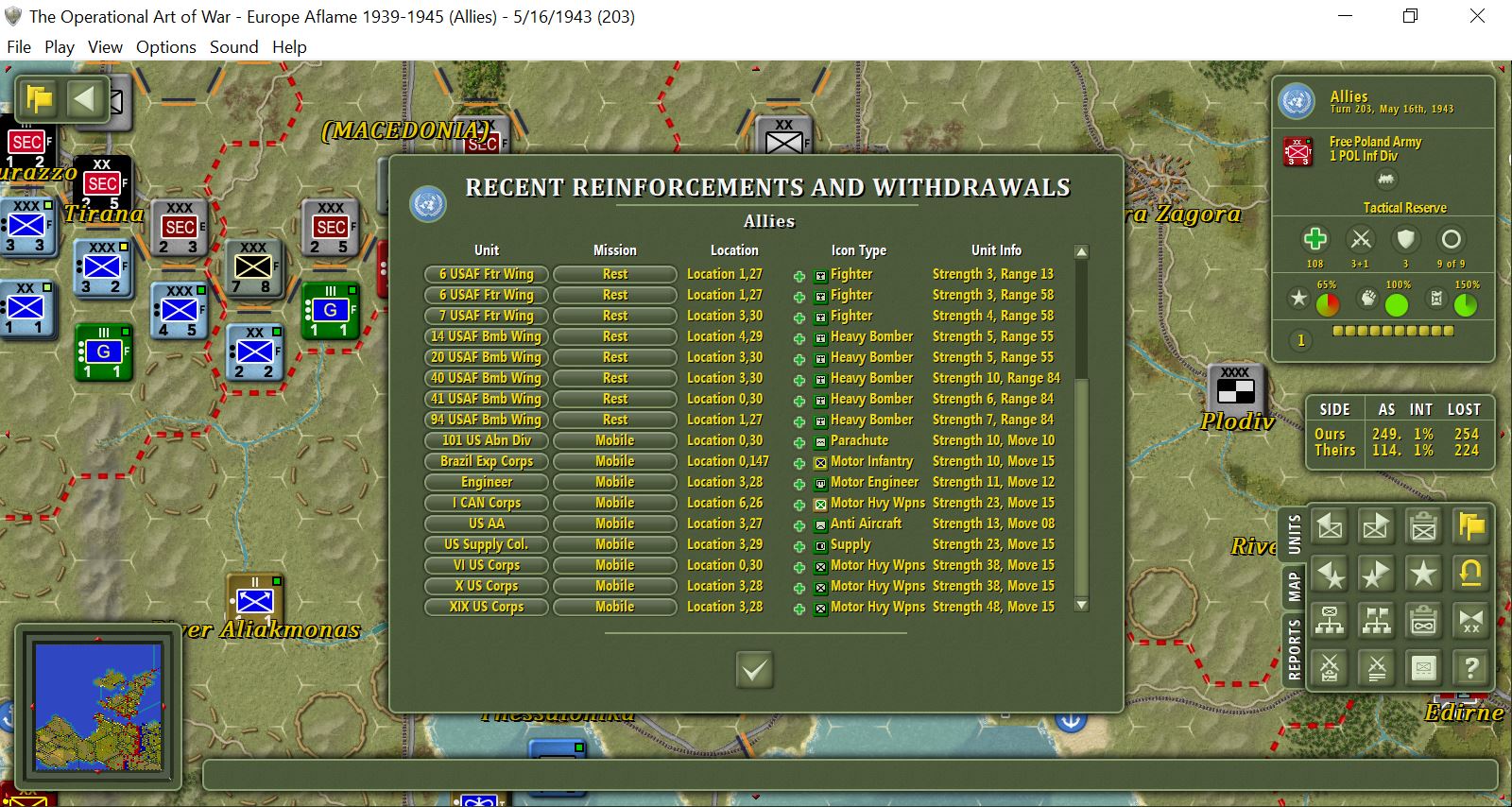Open unit report clipboard icon in first row
Image resolution: width=1512 pixels, height=807 pixels.
(1423, 525)
